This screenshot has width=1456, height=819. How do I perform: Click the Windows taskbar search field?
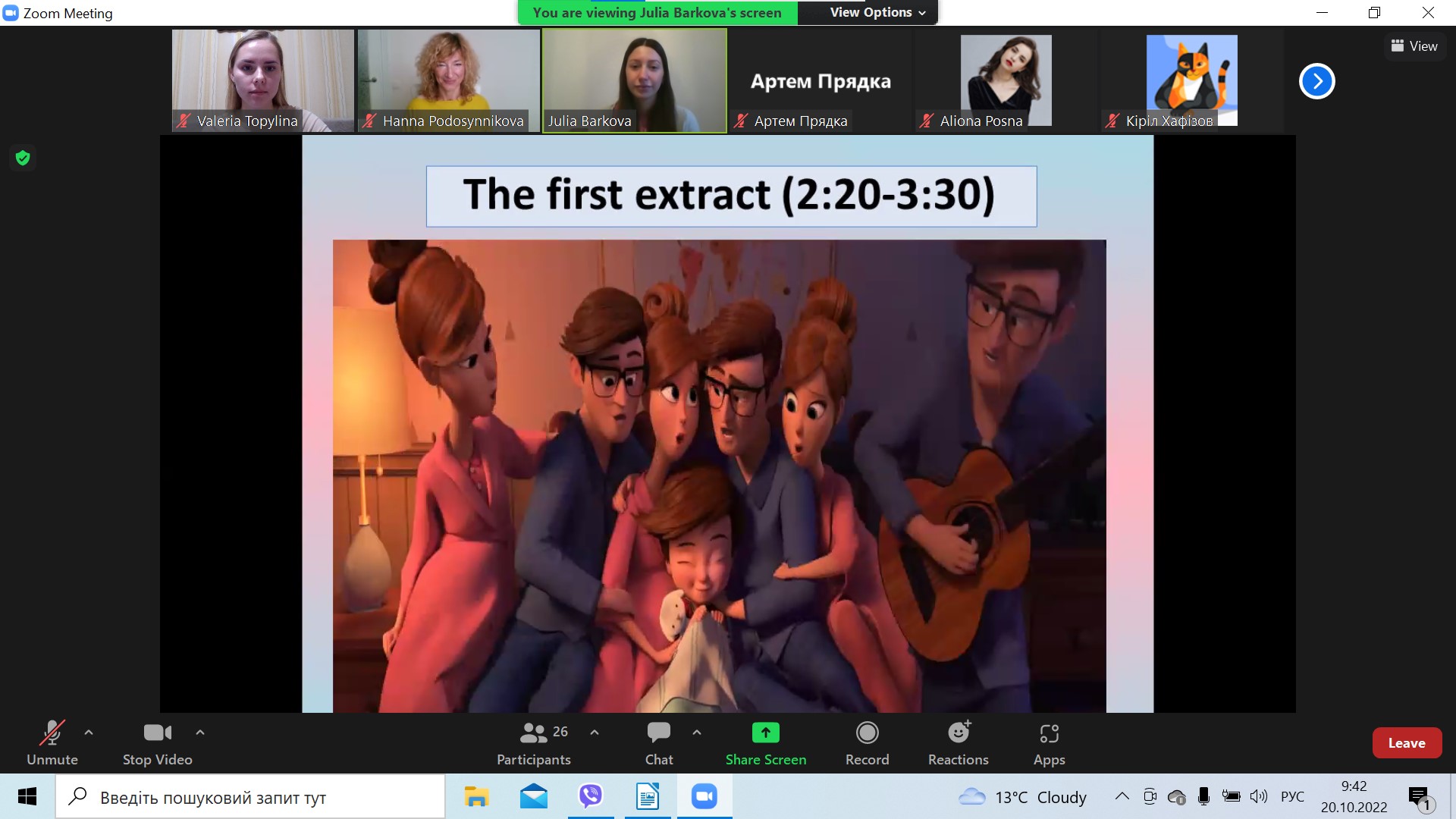click(x=250, y=797)
